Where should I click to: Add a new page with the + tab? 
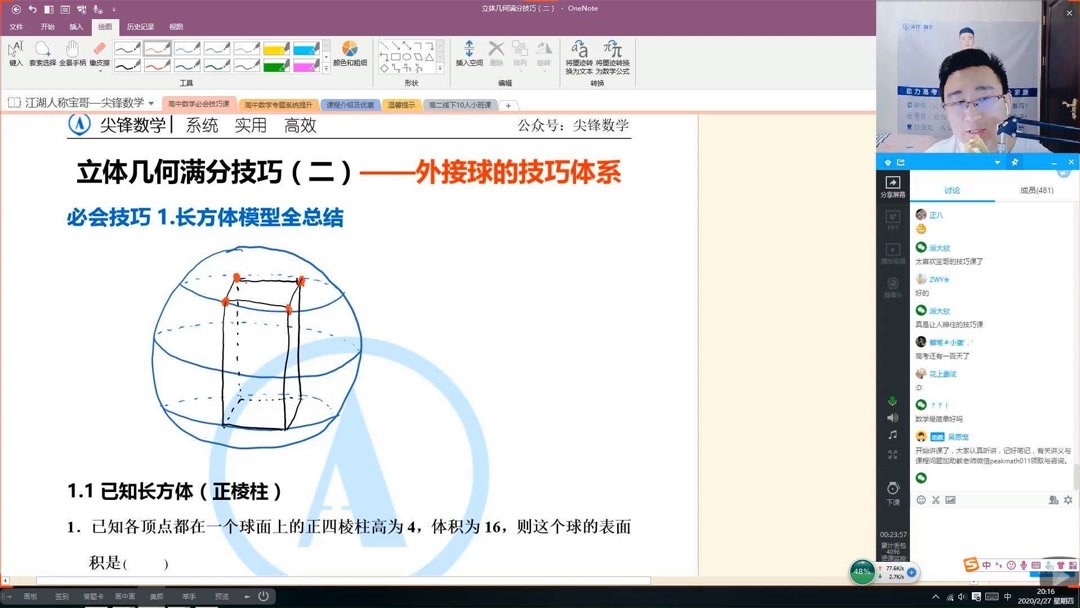click(x=508, y=104)
